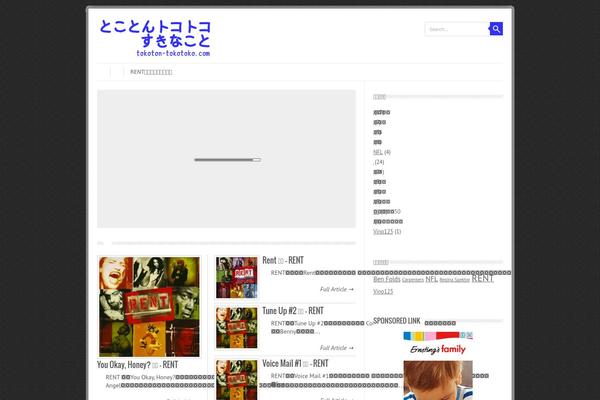Select the NFL tag in tag cloud
Image resolution: width=600 pixels, height=400 pixels.
[431, 279]
